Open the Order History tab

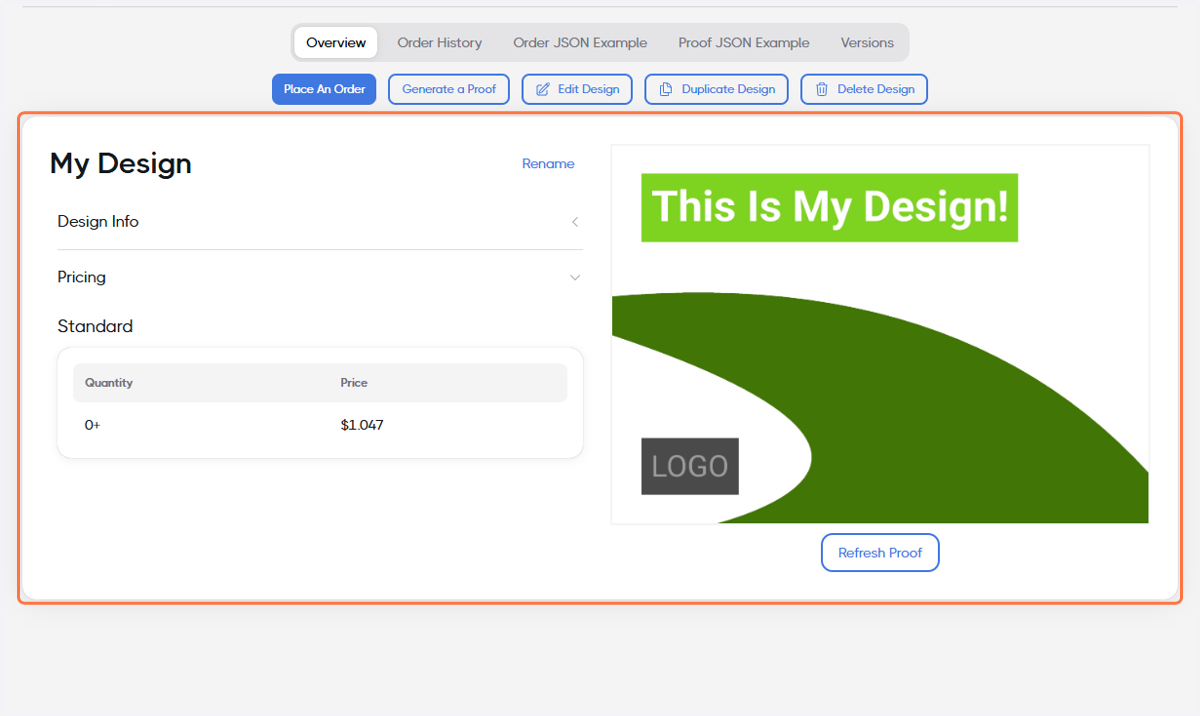439,43
